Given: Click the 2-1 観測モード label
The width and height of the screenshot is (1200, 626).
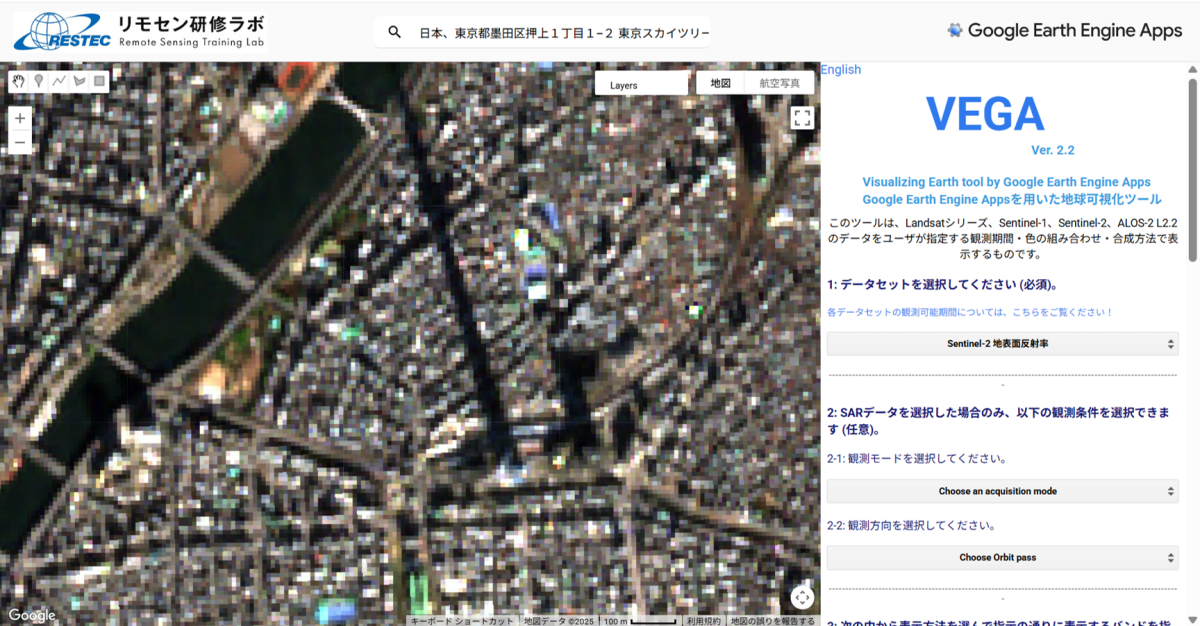Looking at the screenshot, I should coord(916,459).
